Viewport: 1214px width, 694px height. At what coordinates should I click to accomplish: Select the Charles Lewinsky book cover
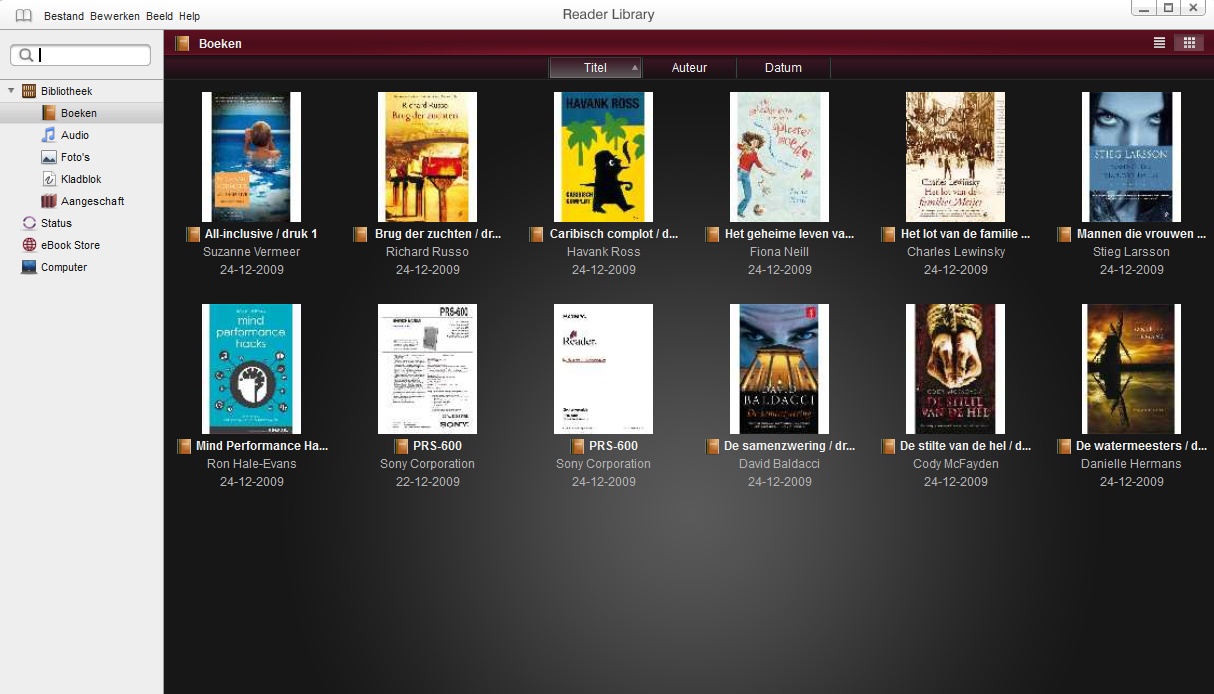pos(955,157)
